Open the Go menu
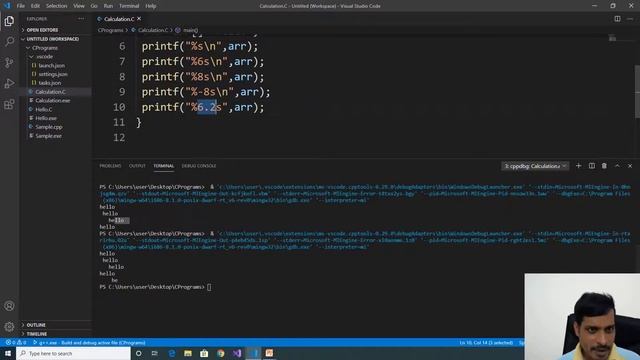This screenshot has height=360, width=640. (94, 6)
